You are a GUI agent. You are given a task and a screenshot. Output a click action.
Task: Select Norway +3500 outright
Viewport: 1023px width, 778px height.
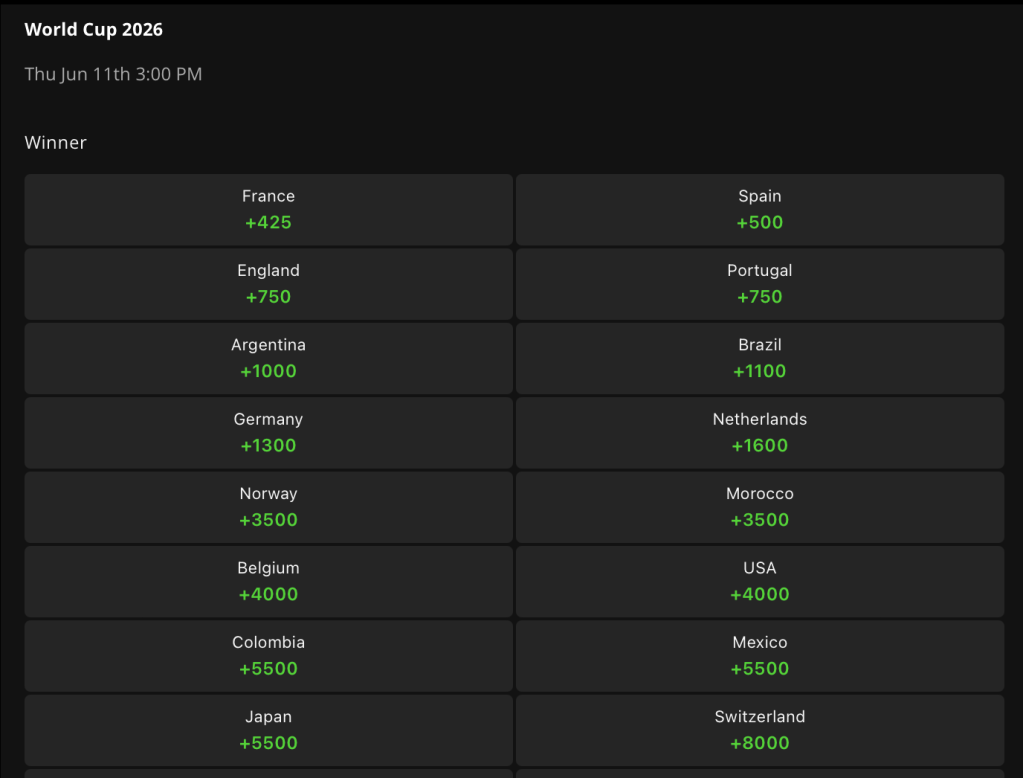click(x=268, y=507)
